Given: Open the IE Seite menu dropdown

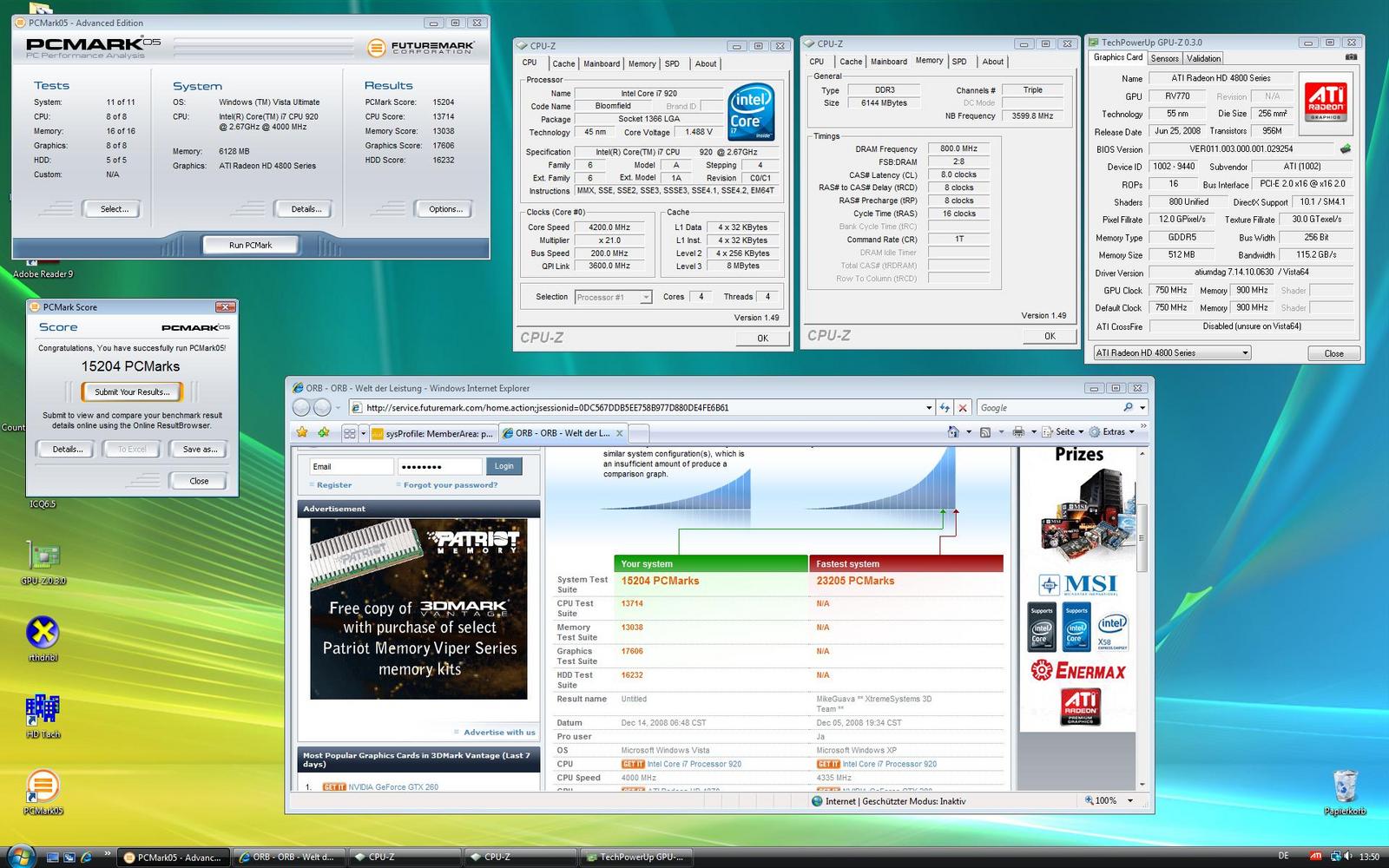Looking at the screenshot, I should pos(1064,431).
